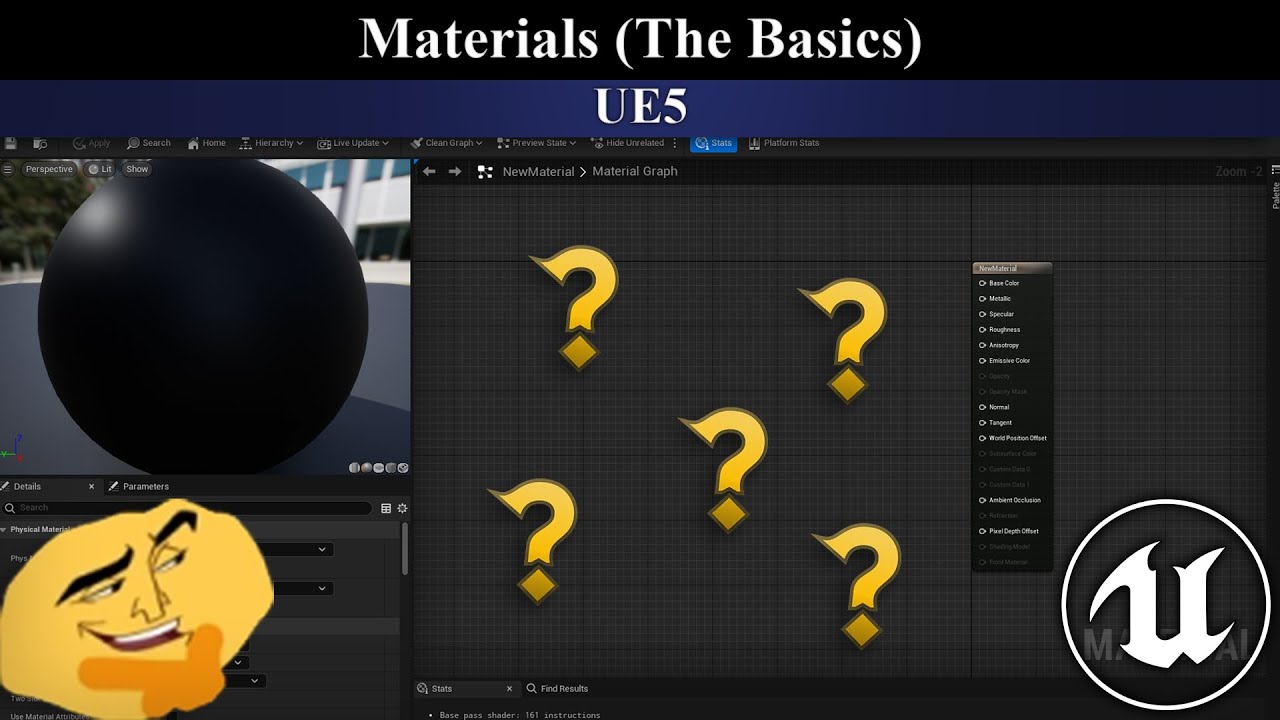Click the Material Graph breadcrumb
Screen dimensions: 1280x720
[x=635, y=171]
